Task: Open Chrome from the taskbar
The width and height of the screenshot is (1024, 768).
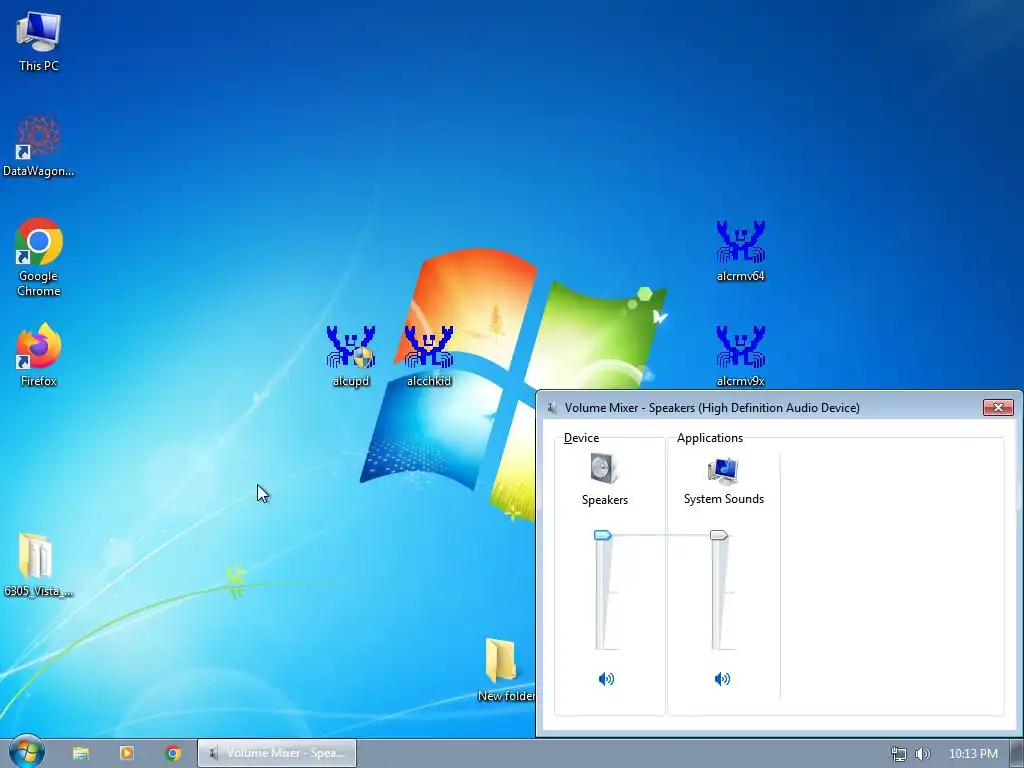Action: click(173, 753)
